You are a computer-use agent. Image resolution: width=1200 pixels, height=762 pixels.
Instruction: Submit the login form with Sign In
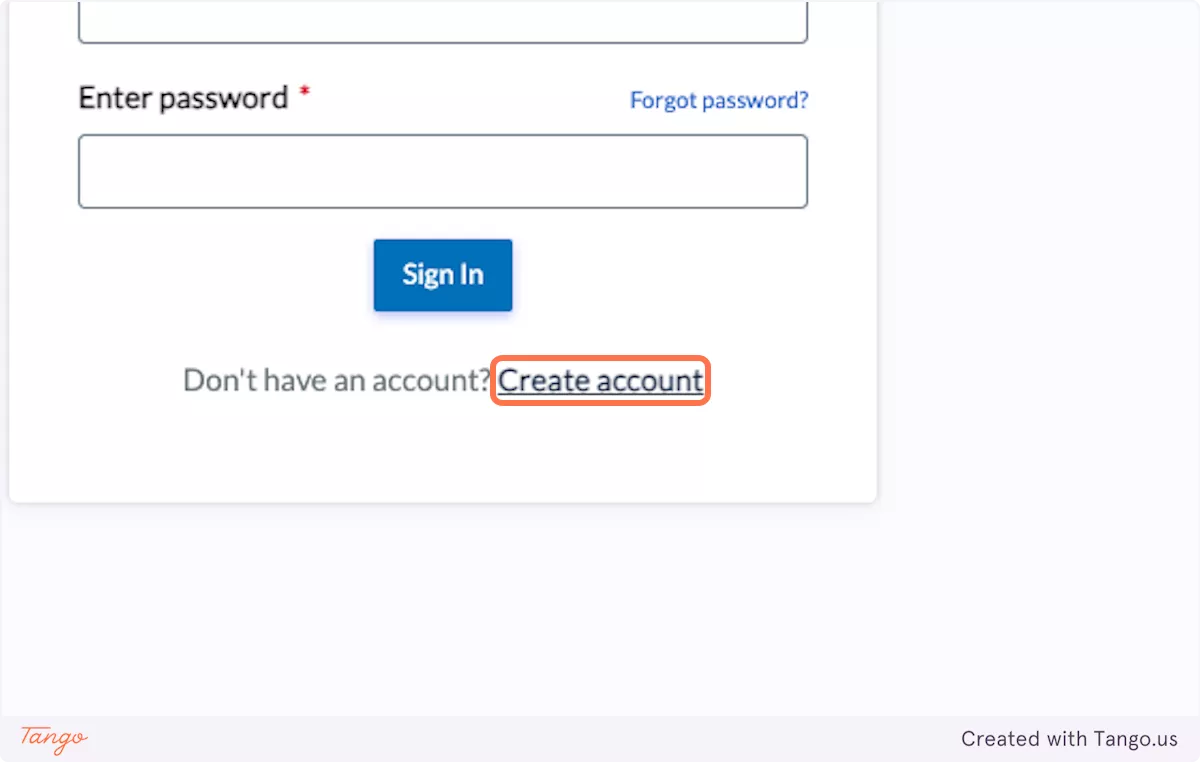click(x=443, y=275)
